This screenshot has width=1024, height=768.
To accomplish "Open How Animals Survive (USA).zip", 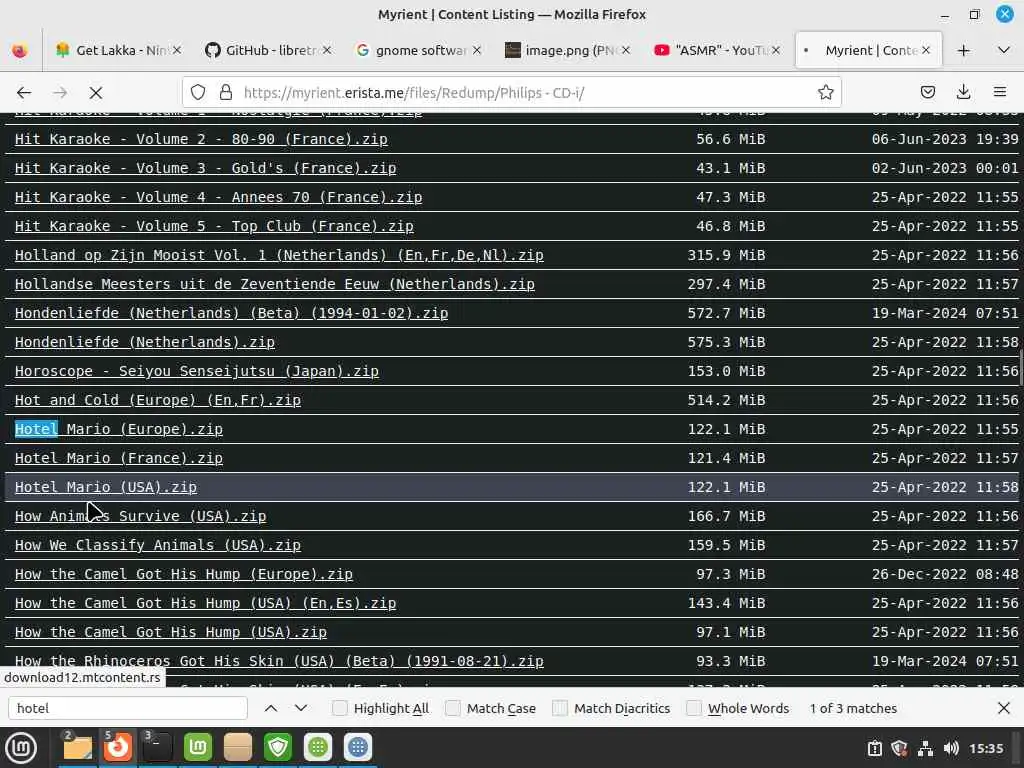I will pyautogui.click(x=140, y=516).
